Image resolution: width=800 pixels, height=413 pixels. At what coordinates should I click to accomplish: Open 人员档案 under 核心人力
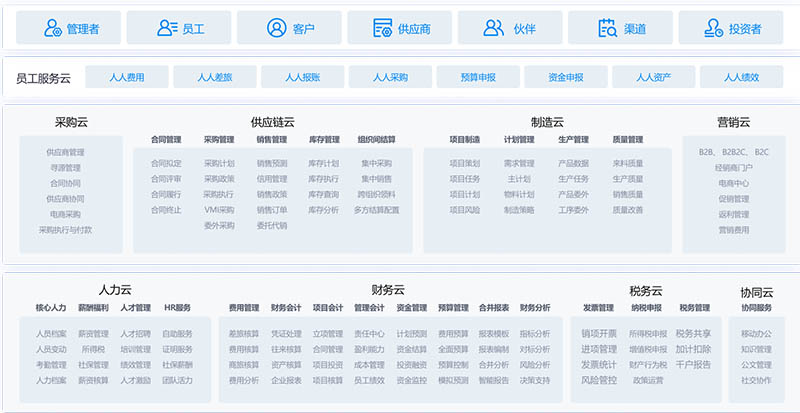point(51,334)
